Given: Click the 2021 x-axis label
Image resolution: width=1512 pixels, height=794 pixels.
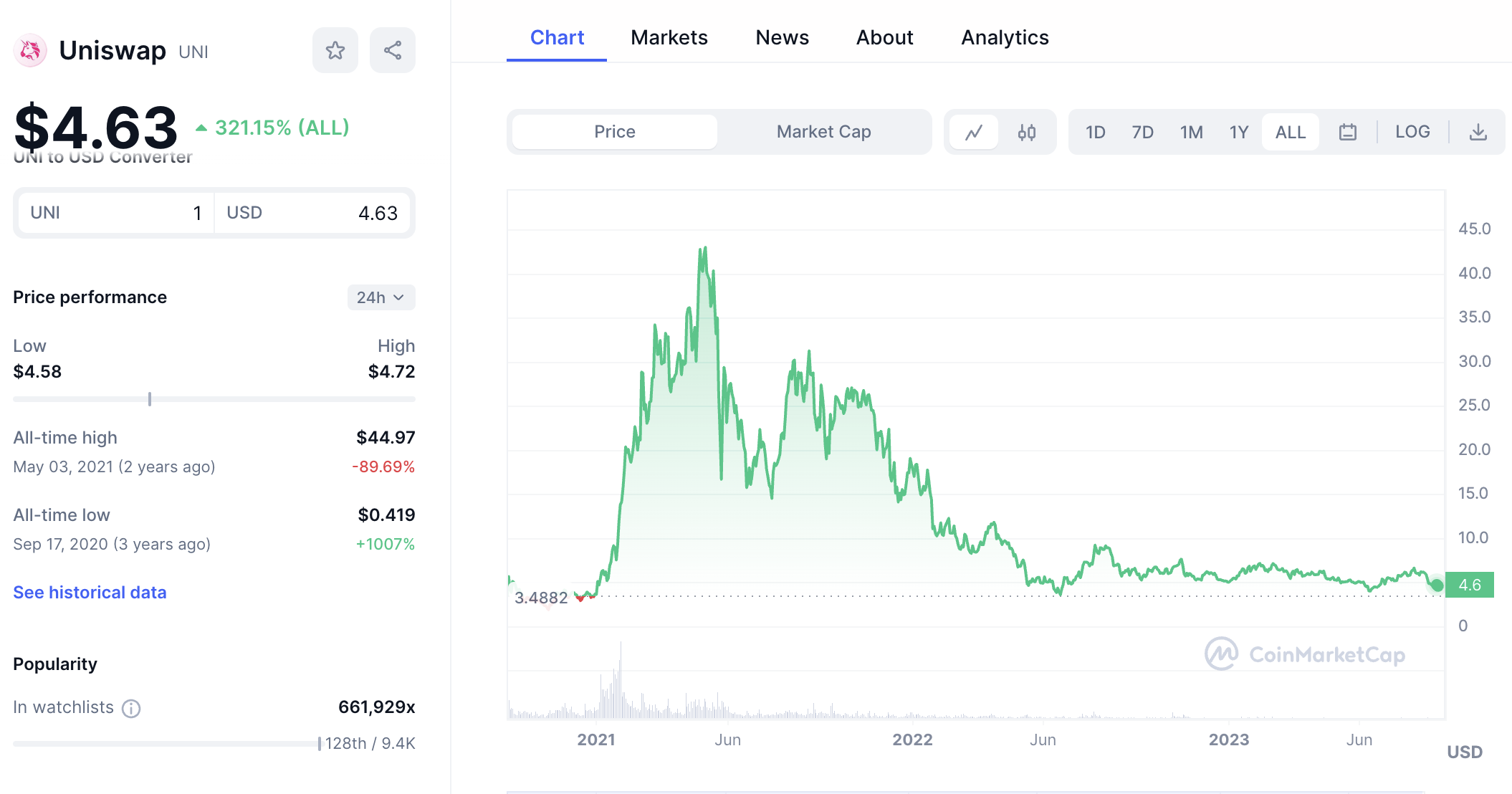Looking at the screenshot, I should (x=596, y=740).
